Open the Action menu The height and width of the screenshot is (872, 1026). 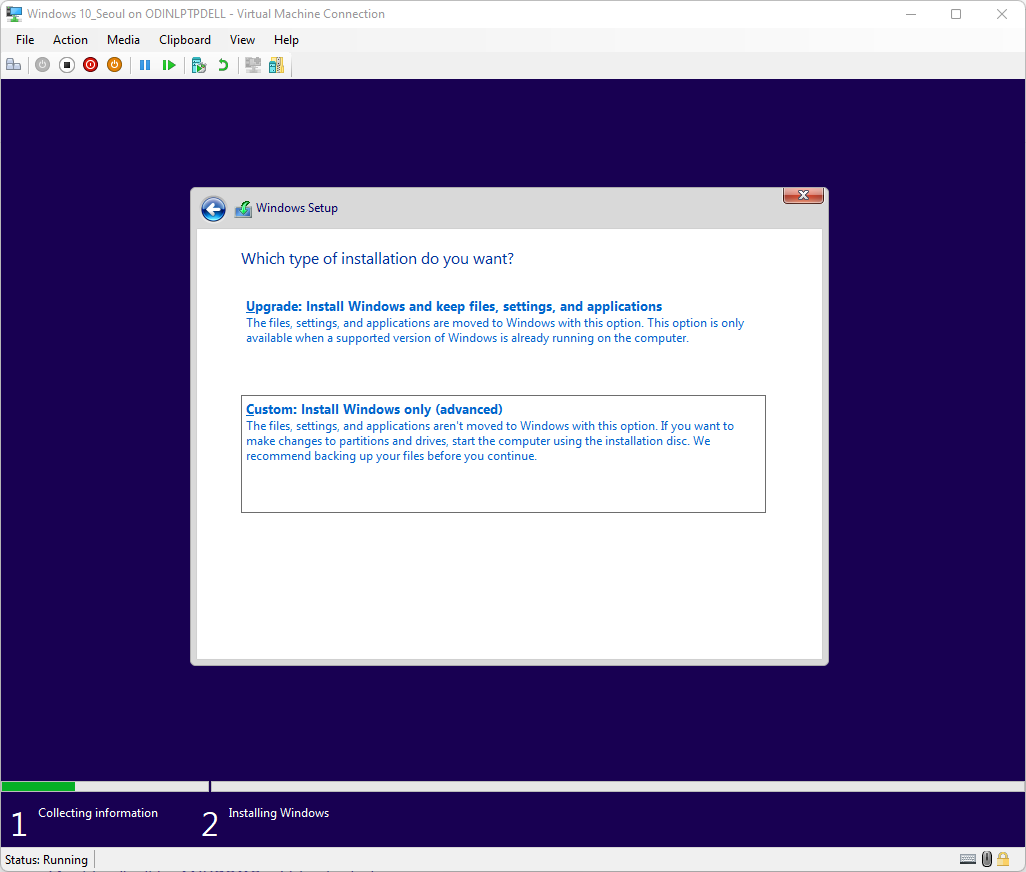(70, 40)
